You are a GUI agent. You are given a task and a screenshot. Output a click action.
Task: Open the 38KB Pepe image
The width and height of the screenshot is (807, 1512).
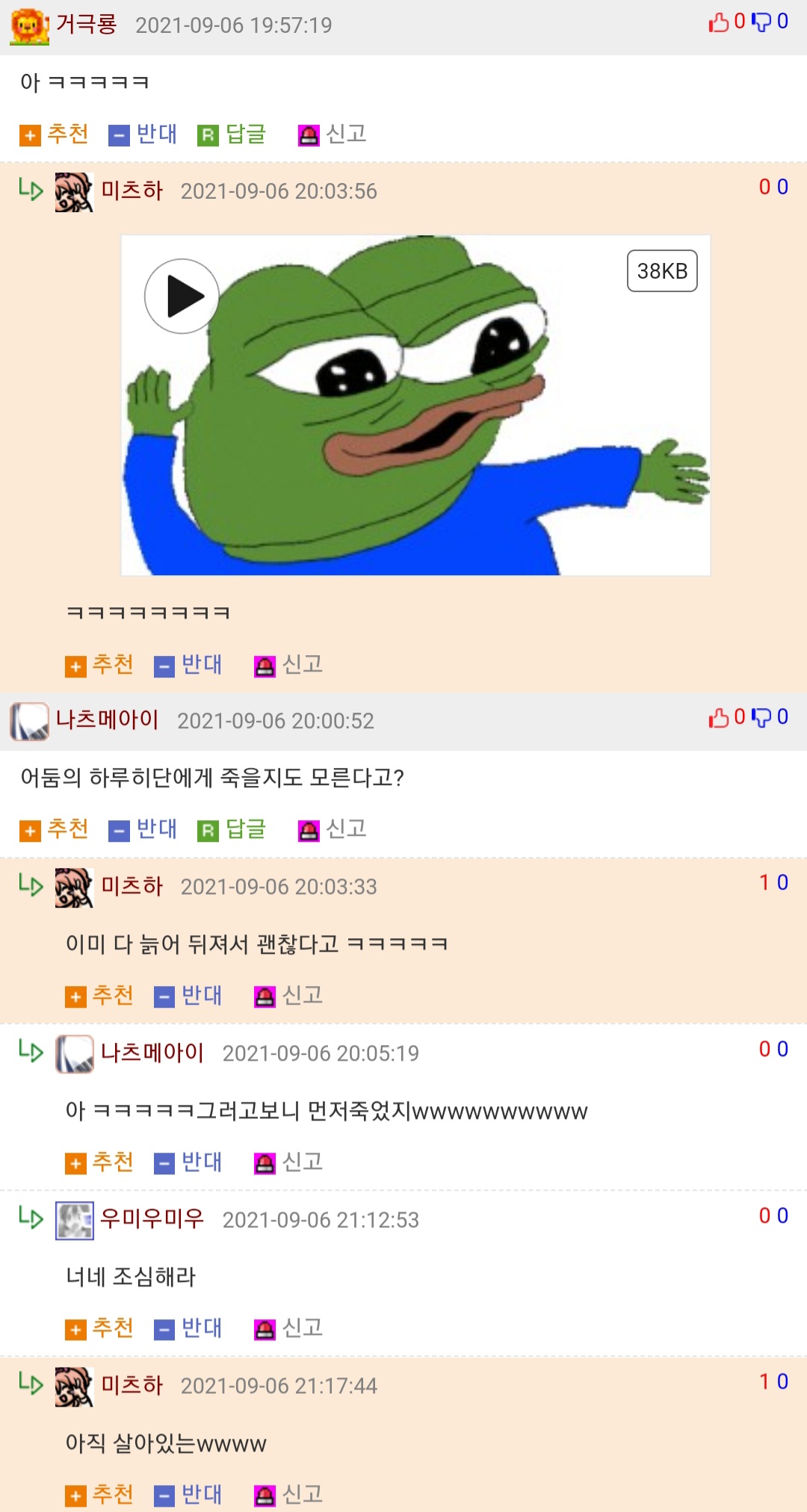[415, 406]
